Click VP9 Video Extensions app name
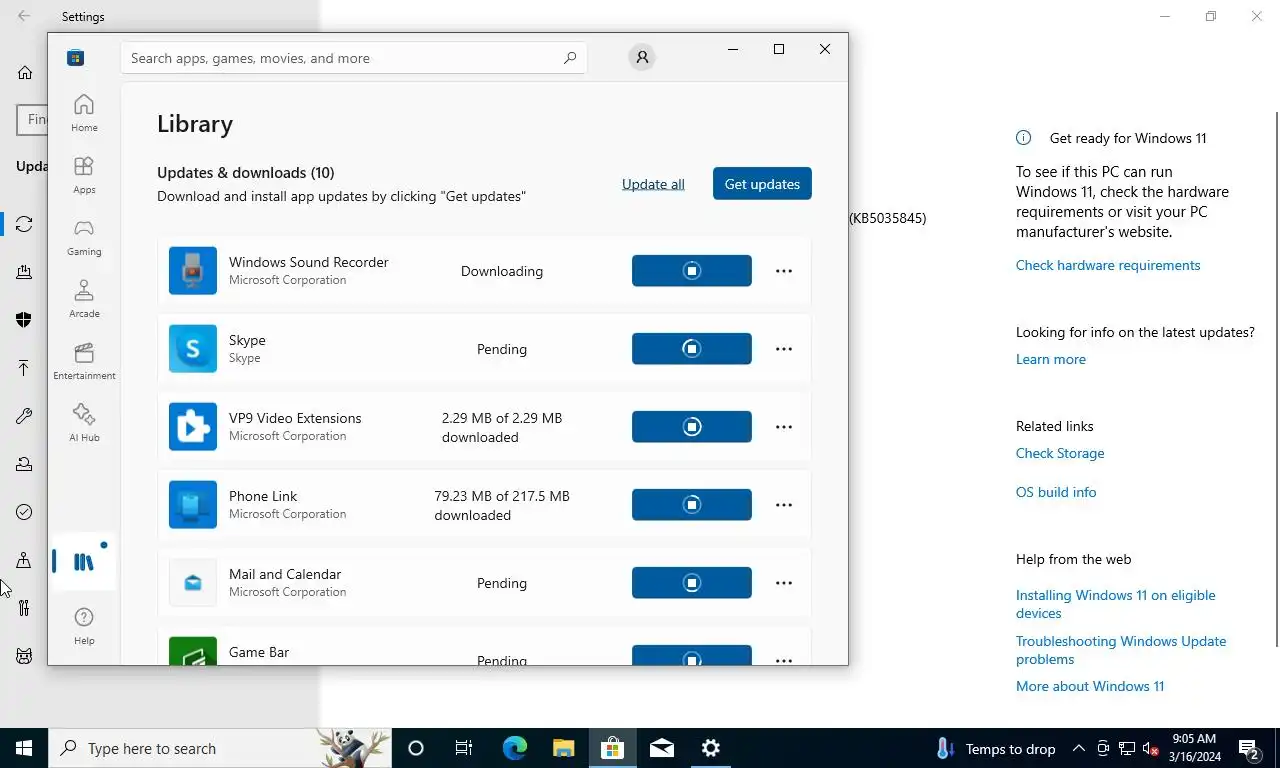This screenshot has height=768, width=1280. (x=295, y=418)
